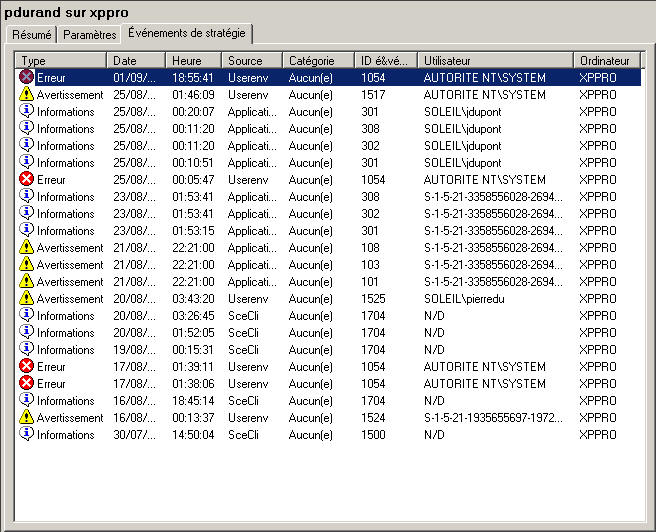This screenshot has height=532, width=656.
Task: Open the Paramètres tab
Action: coord(88,35)
